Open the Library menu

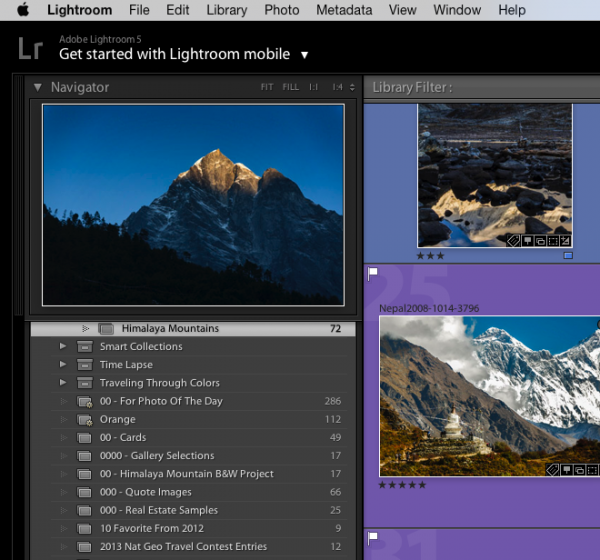(226, 10)
